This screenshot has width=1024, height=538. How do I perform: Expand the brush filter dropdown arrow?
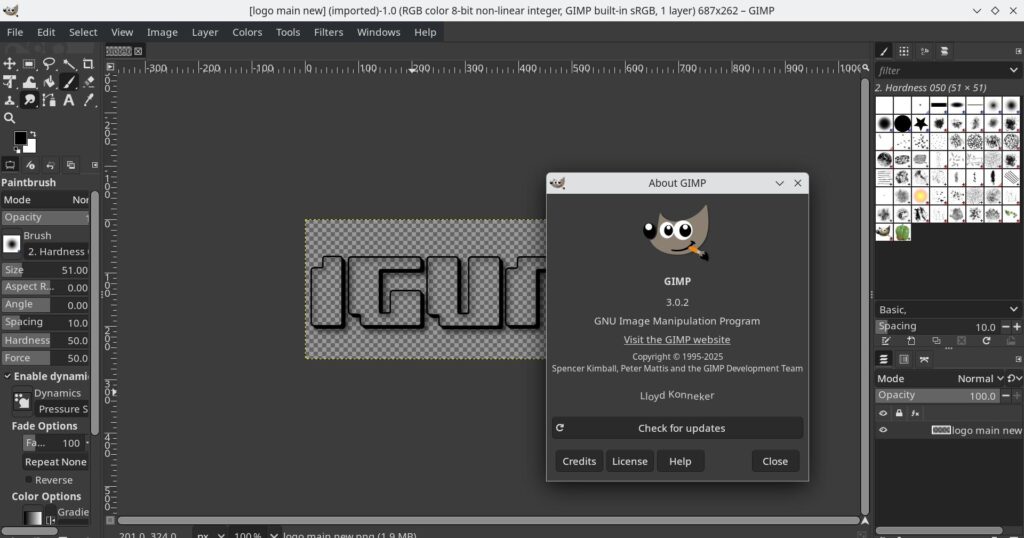pos(1013,70)
